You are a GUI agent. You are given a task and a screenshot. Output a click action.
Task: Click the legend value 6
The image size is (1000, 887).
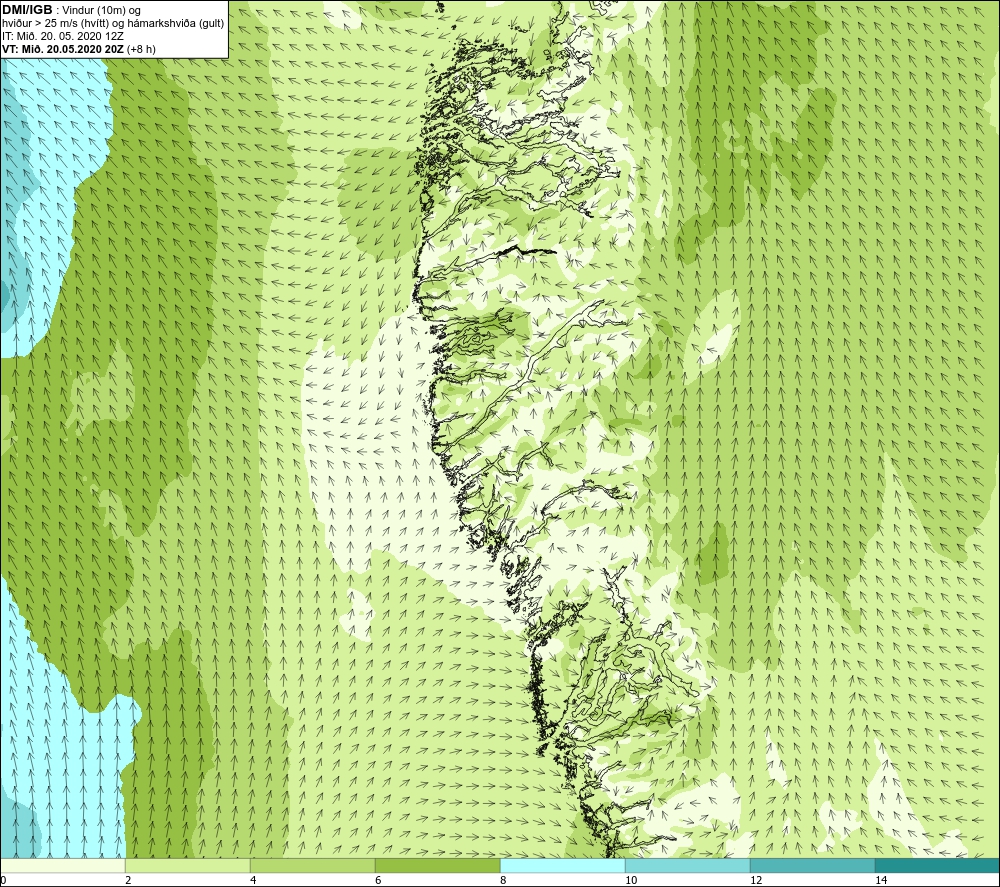click(378, 880)
